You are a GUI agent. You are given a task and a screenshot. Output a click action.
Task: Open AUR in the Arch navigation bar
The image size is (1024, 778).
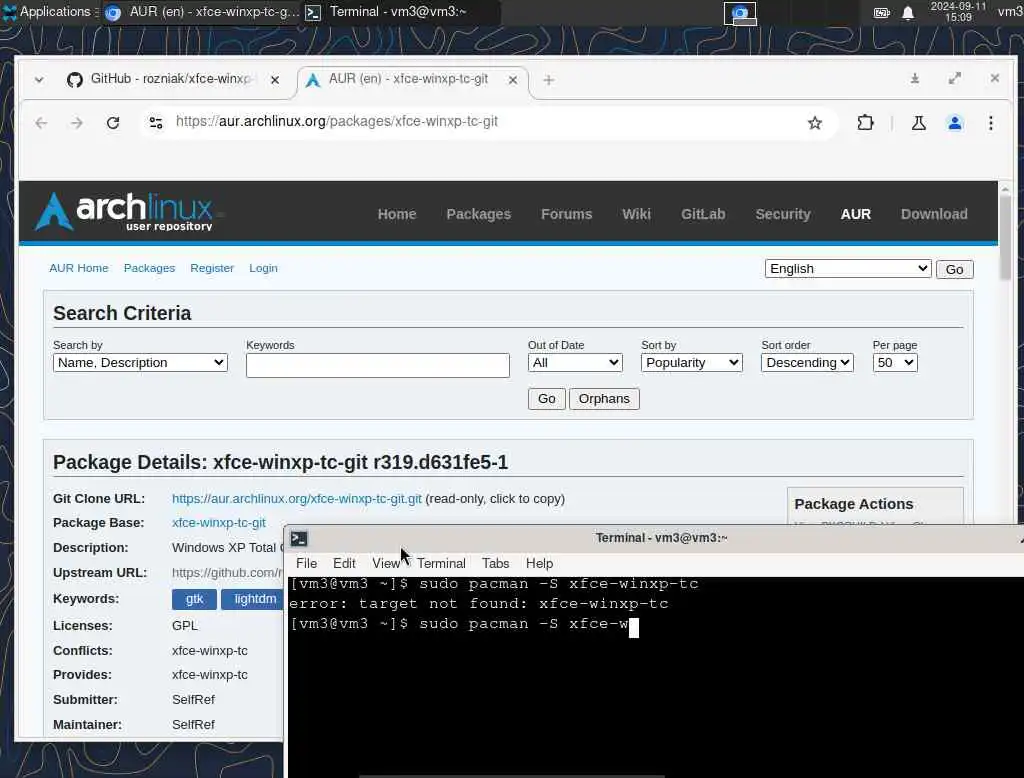pyautogui.click(x=856, y=214)
